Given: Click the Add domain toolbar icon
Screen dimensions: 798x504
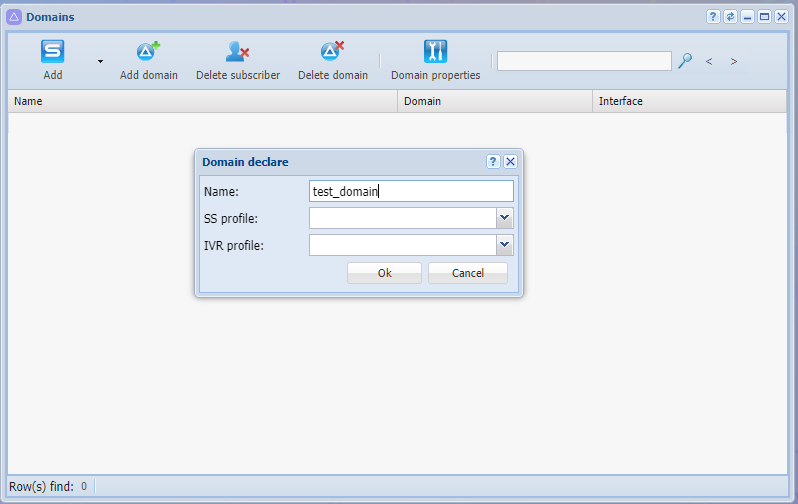Looking at the screenshot, I should tap(148, 51).
